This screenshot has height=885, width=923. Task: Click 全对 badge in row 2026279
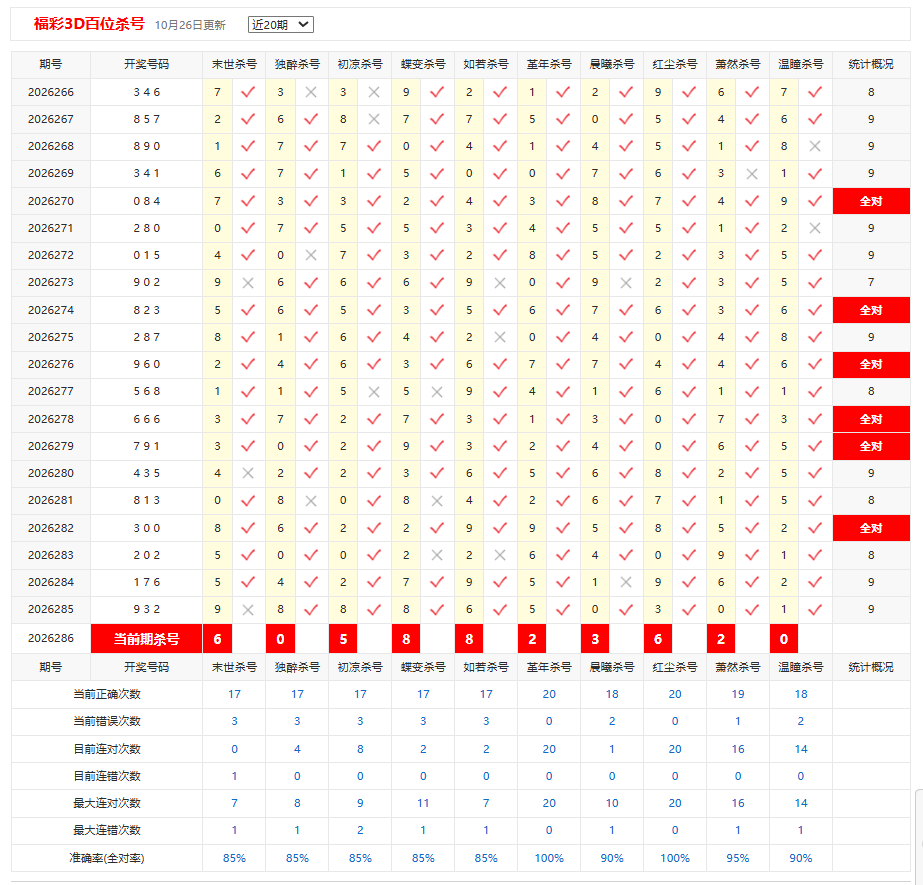871,446
